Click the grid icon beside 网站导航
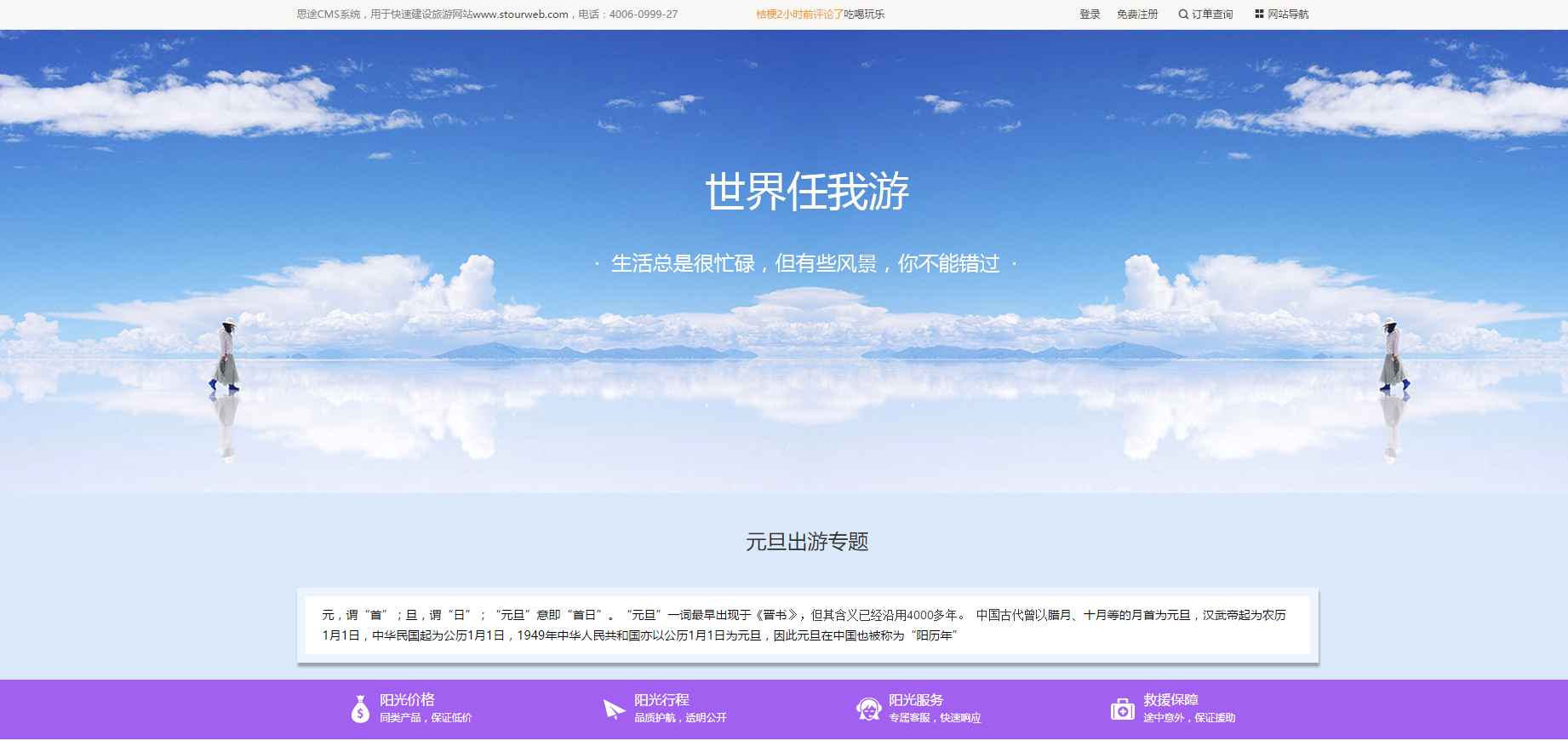This screenshot has height=741, width=1568. pyautogui.click(x=1259, y=14)
